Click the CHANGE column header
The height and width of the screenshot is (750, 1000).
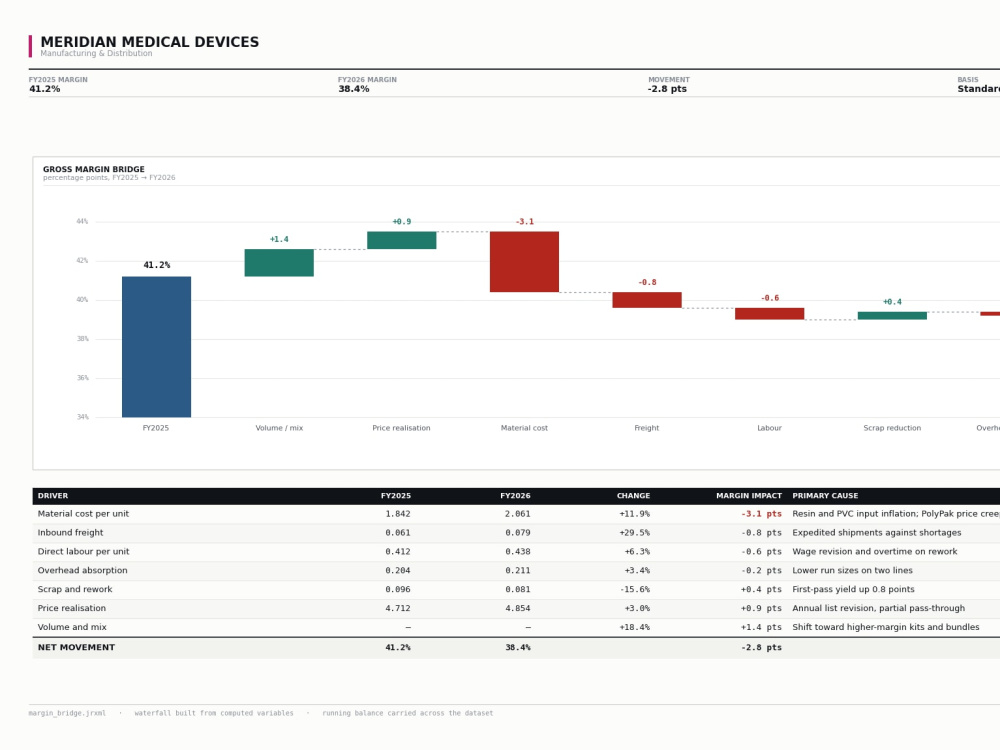(x=633, y=496)
